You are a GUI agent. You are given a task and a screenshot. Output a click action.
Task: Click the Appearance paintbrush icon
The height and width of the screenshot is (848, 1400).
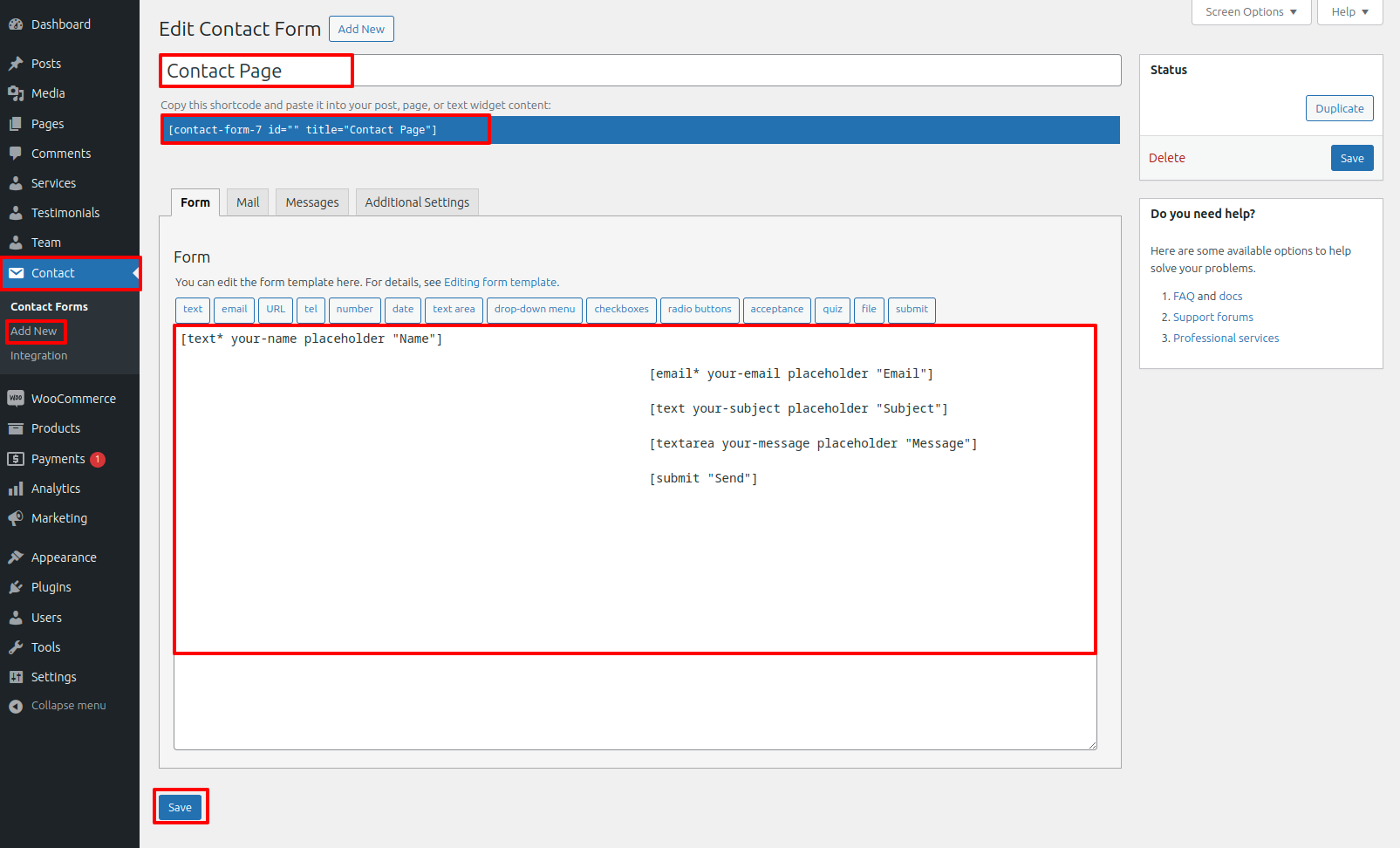pyautogui.click(x=16, y=557)
